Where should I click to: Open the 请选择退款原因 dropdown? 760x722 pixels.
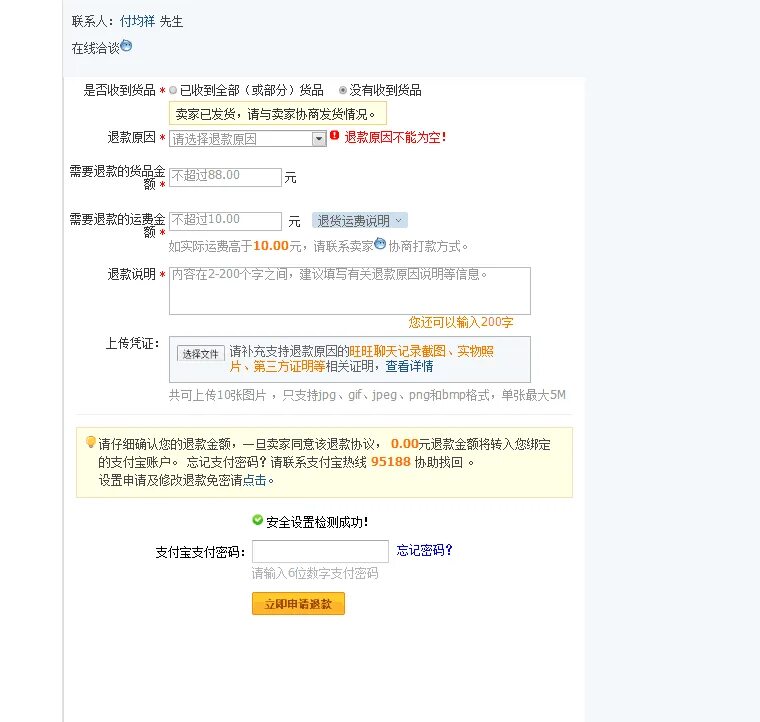[x=248, y=139]
